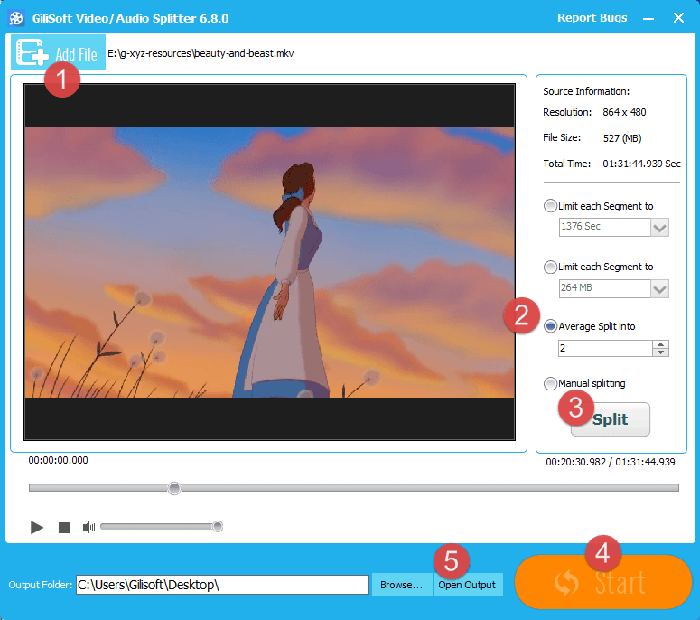700x620 pixels.
Task: Click the Add File icon
Action: [x=29, y=54]
